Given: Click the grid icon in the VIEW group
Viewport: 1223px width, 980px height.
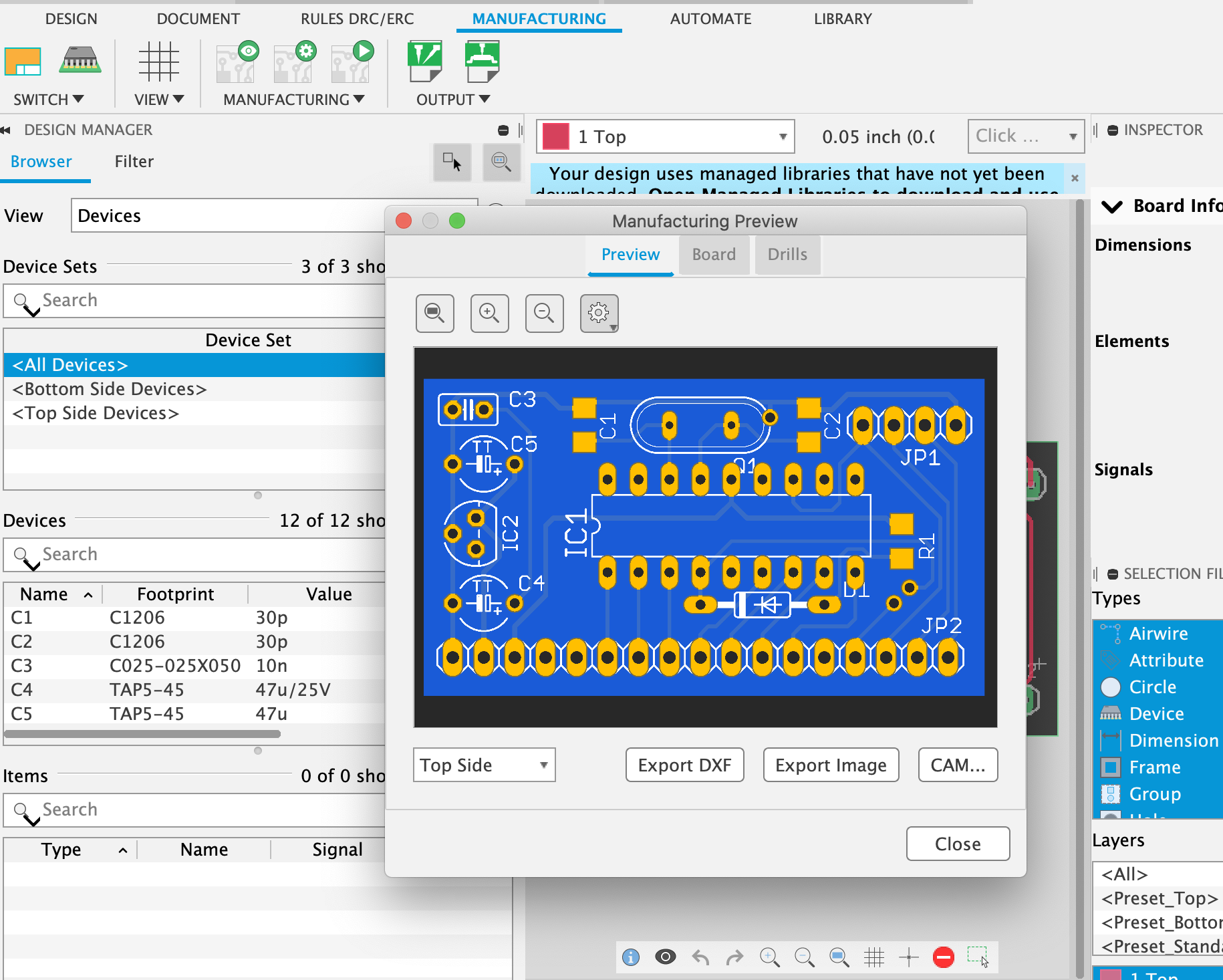Looking at the screenshot, I should pos(158,62).
